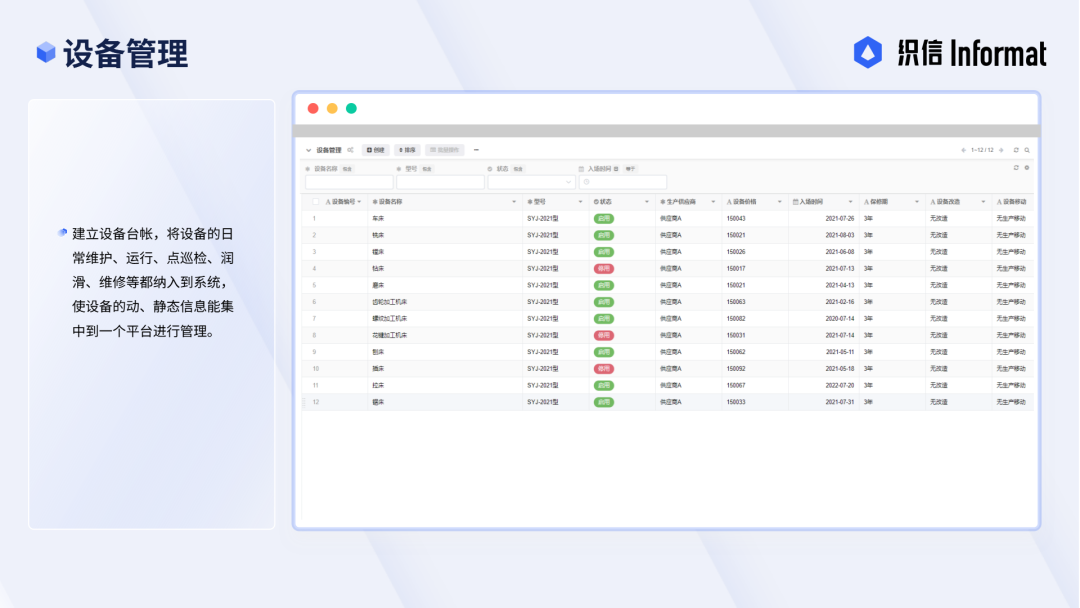Viewport: 1080px width, 608px height.
Task: Click the 批量操作 batch operation button
Action: (x=444, y=150)
